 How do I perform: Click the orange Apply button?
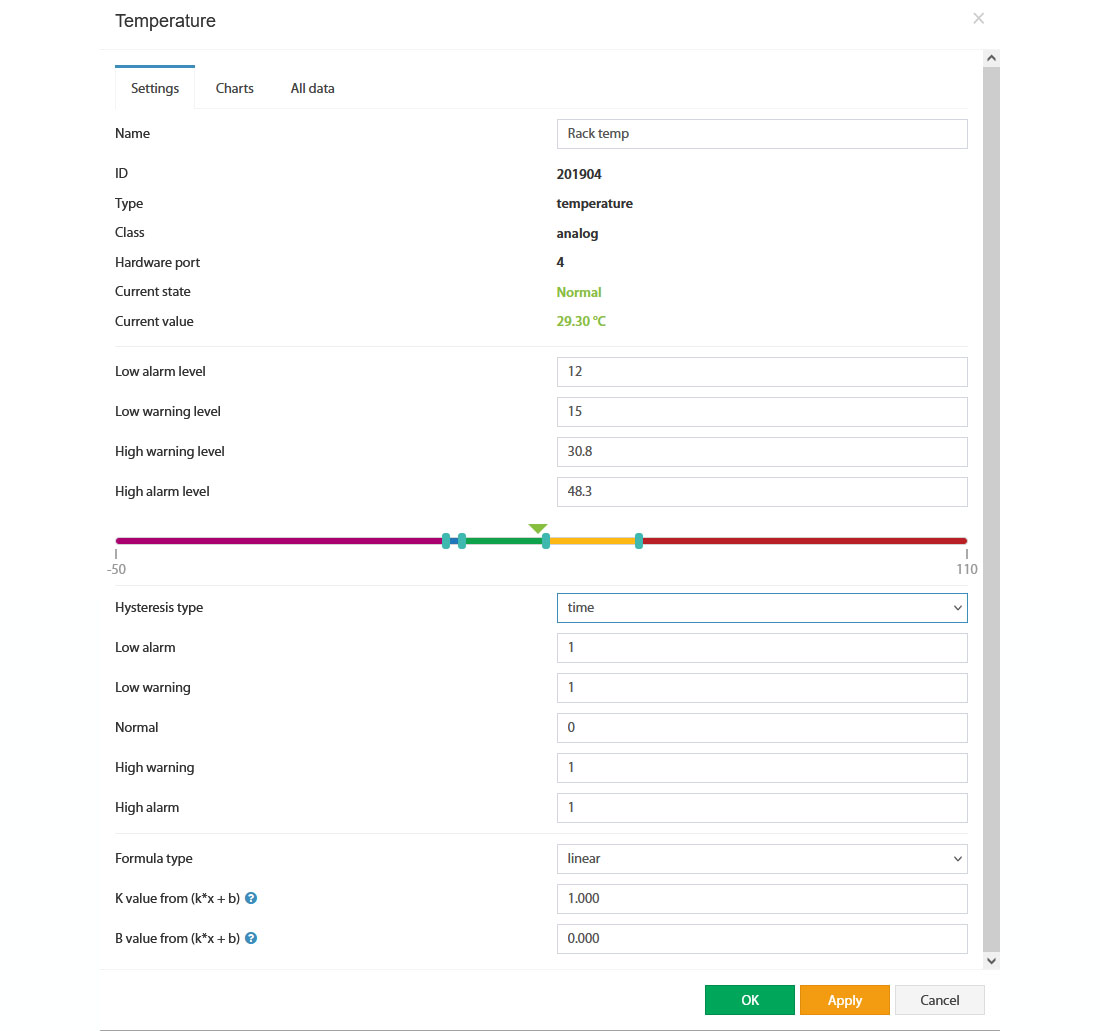coord(844,1000)
